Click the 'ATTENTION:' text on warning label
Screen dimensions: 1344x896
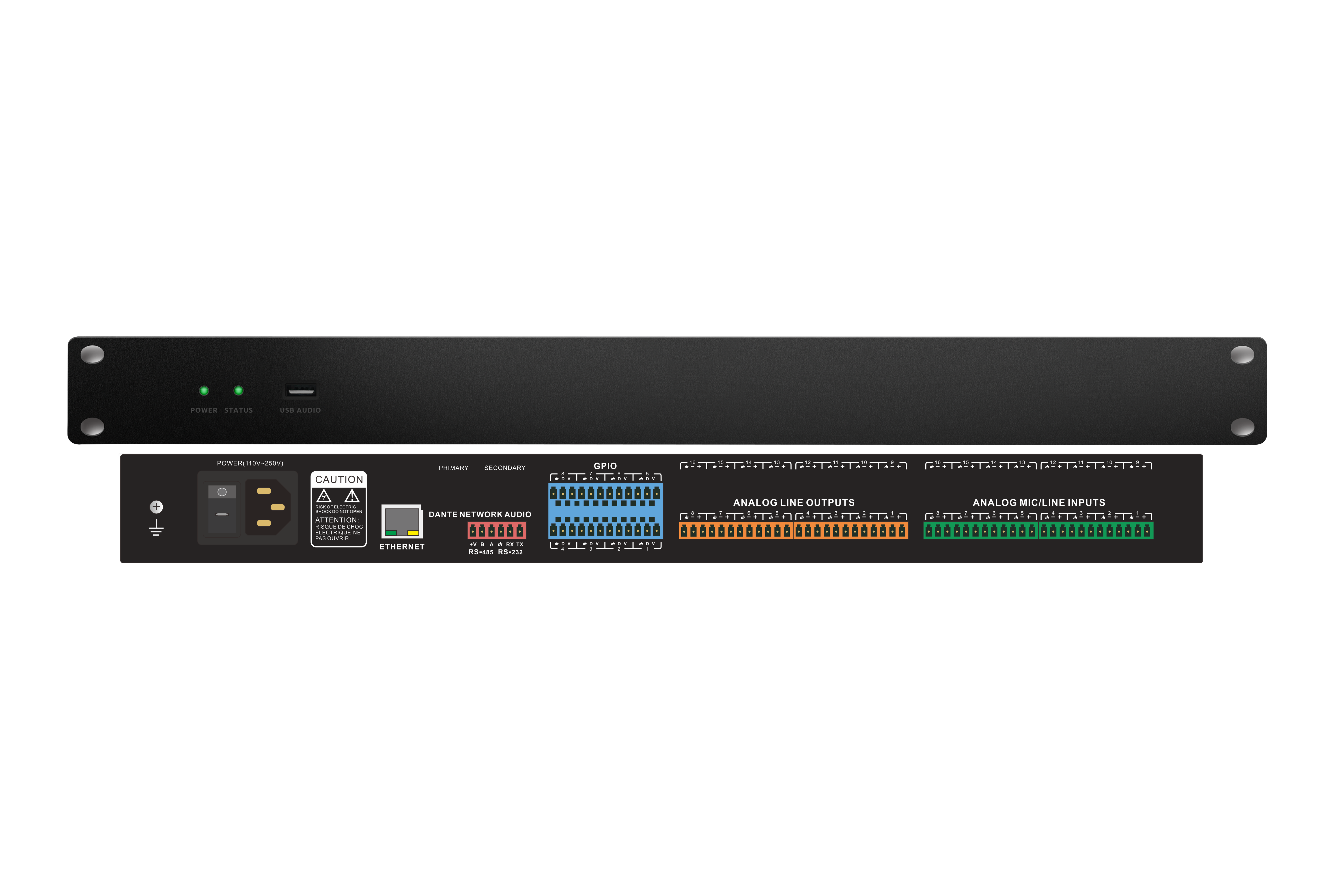337,520
